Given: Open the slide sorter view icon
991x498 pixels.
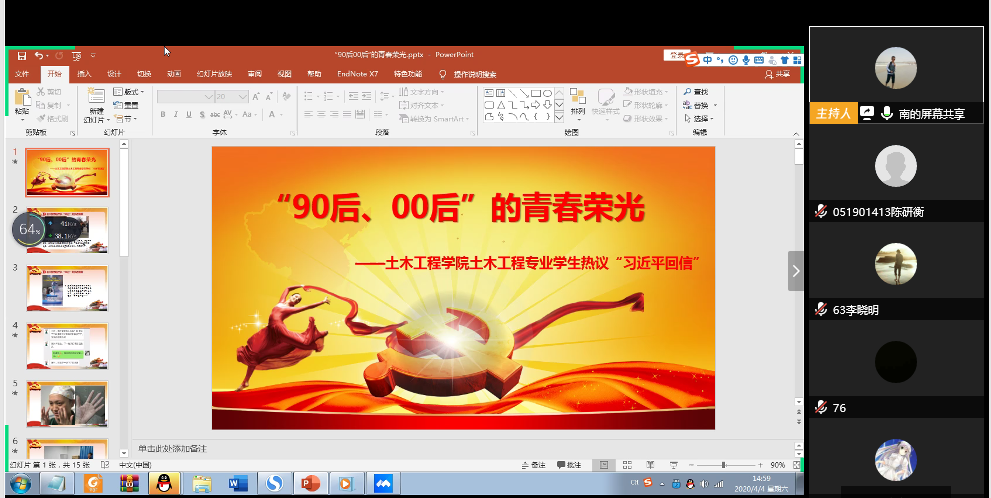Looking at the screenshot, I should pos(626,465).
